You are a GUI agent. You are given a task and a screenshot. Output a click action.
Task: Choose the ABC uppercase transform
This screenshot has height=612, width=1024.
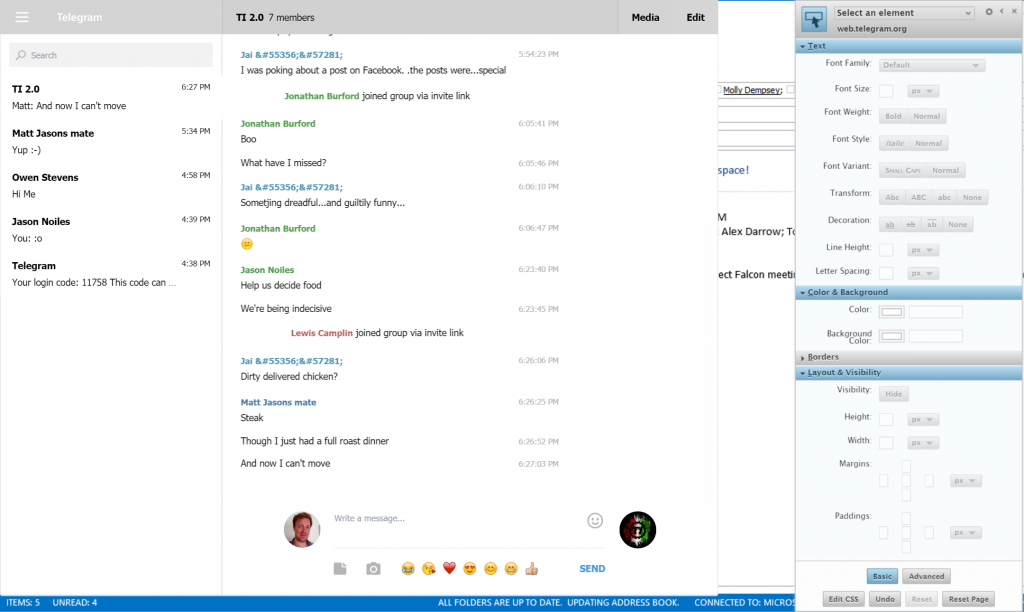[x=918, y=197]
